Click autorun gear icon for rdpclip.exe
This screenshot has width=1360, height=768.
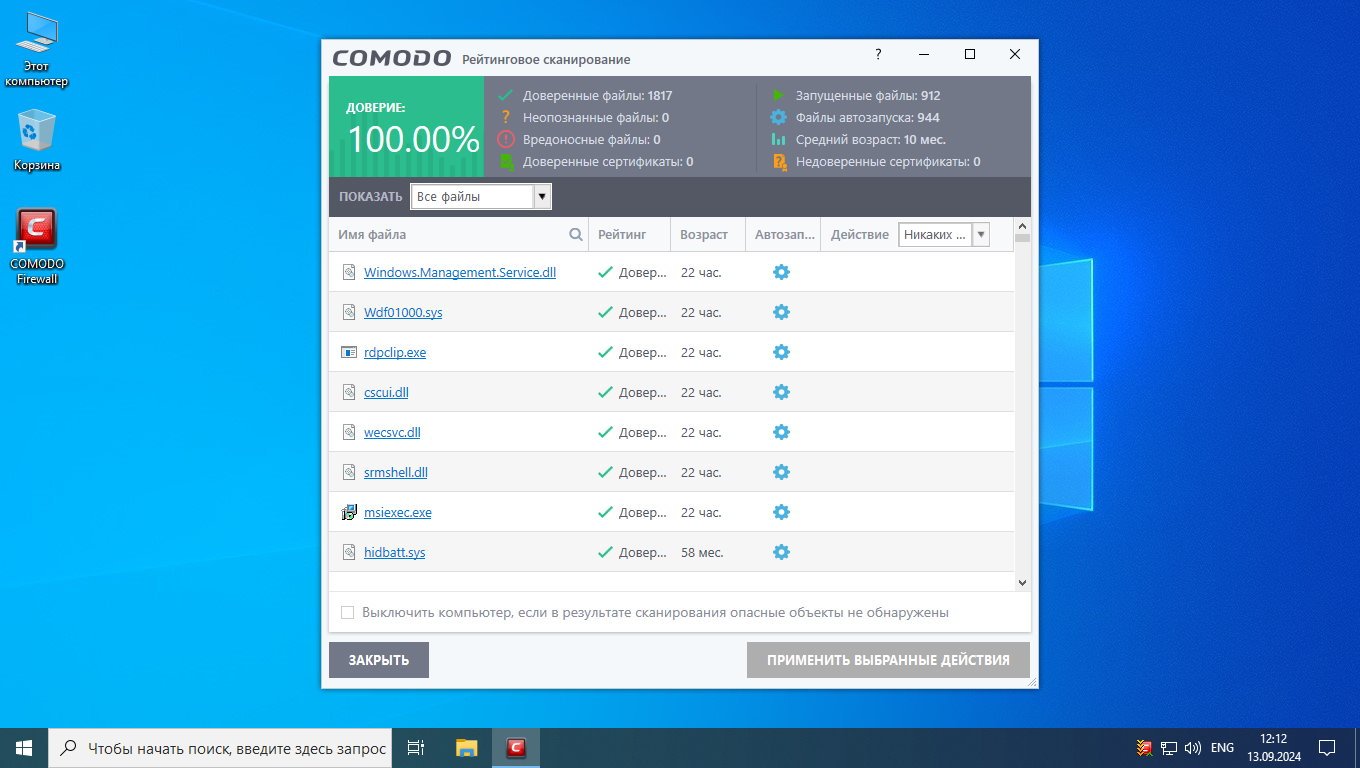(x=781, y=352)
